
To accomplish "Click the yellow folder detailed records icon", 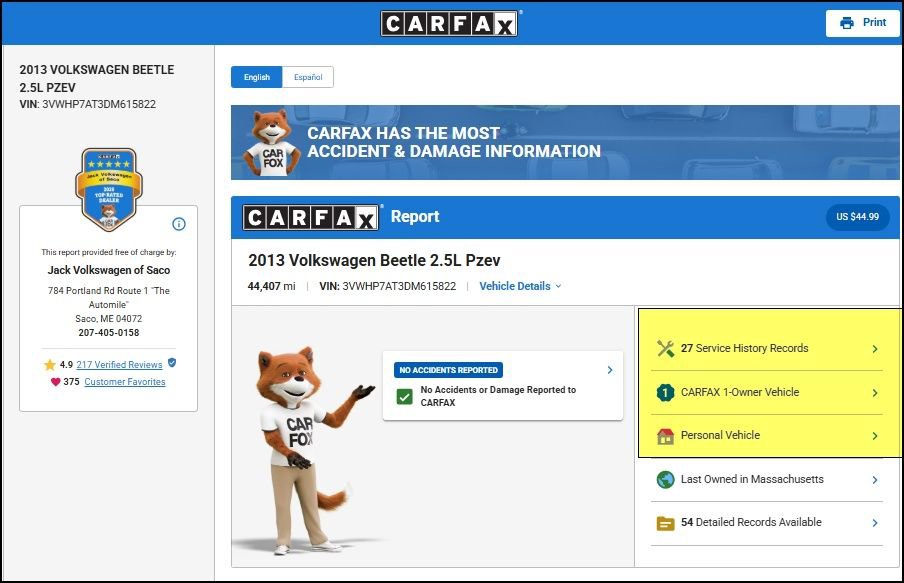I will 665,524.
